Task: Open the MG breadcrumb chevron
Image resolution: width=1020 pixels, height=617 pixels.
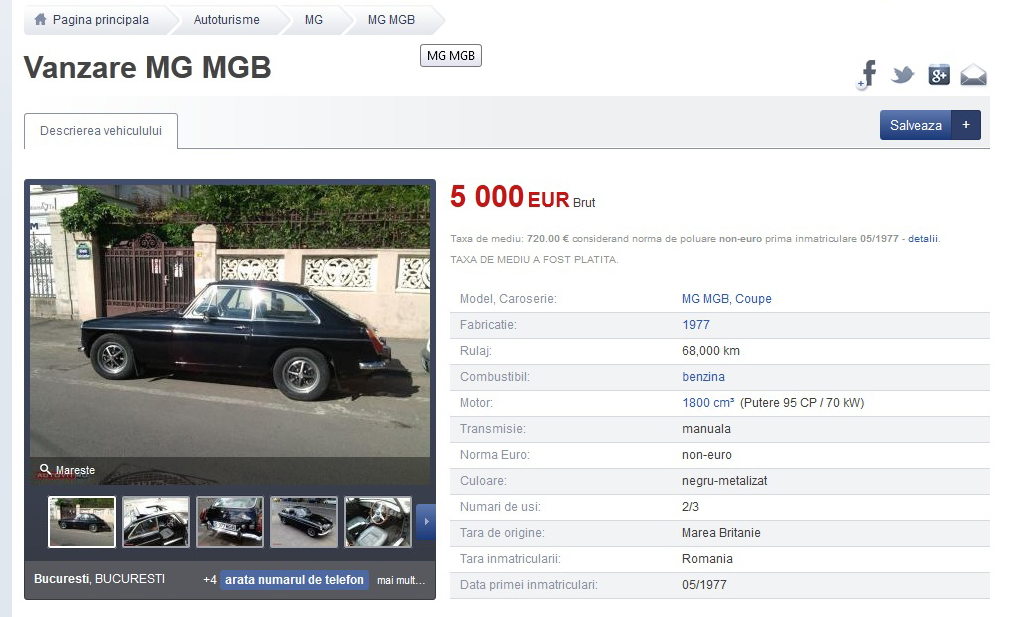Action: coord(314,19)
